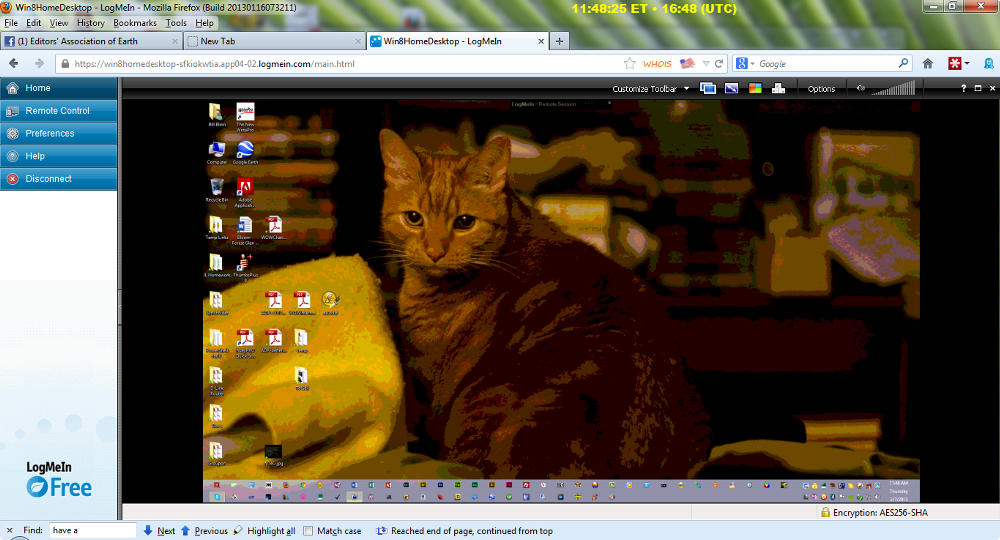Viewport: 1000px width, 540px height.
Task: Click Previous in the Find bar
Action: [204, 530]
